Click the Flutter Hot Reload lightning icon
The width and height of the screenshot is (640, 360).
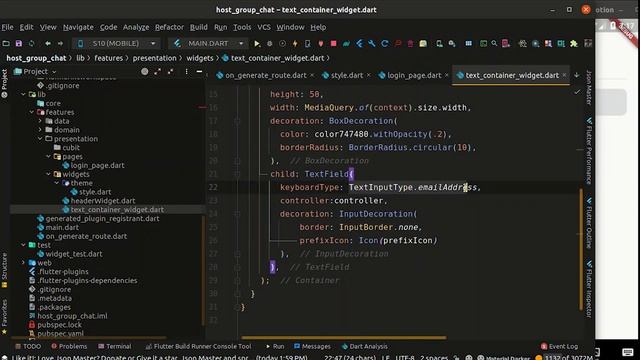click(x=295, y=43)
